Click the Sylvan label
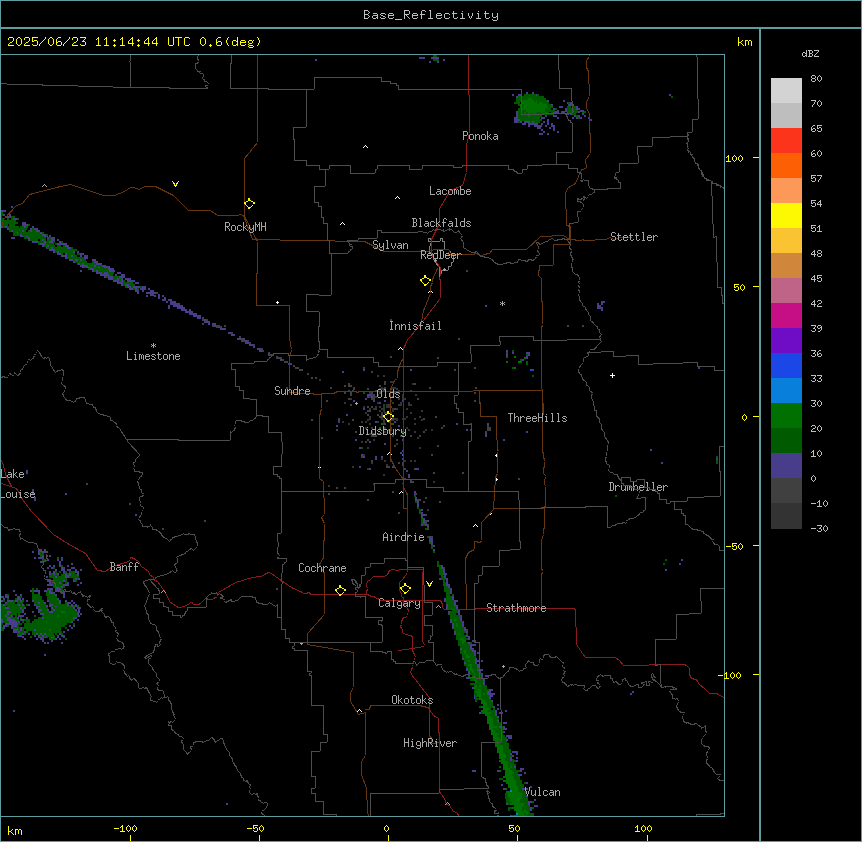862x842 pixels. click(x=390, y=245)
